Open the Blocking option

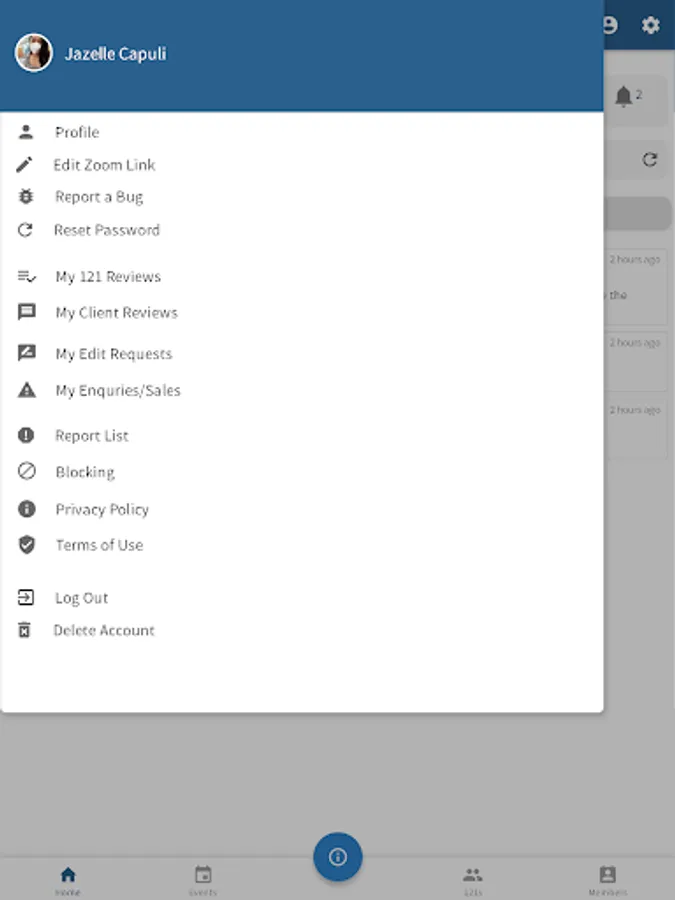click(x=85, y=472)
